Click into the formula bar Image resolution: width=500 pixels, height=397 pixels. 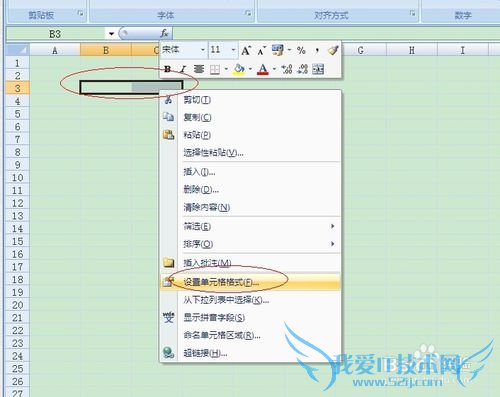336,34
